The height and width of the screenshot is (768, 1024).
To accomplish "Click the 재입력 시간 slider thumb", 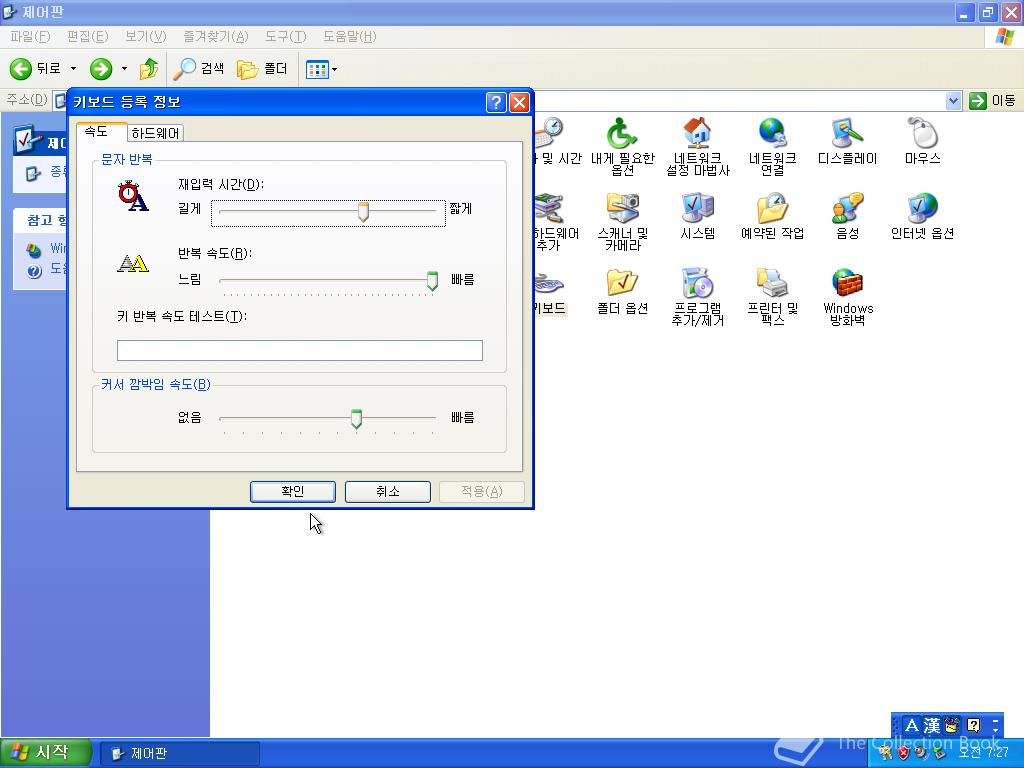I will 363,212.
